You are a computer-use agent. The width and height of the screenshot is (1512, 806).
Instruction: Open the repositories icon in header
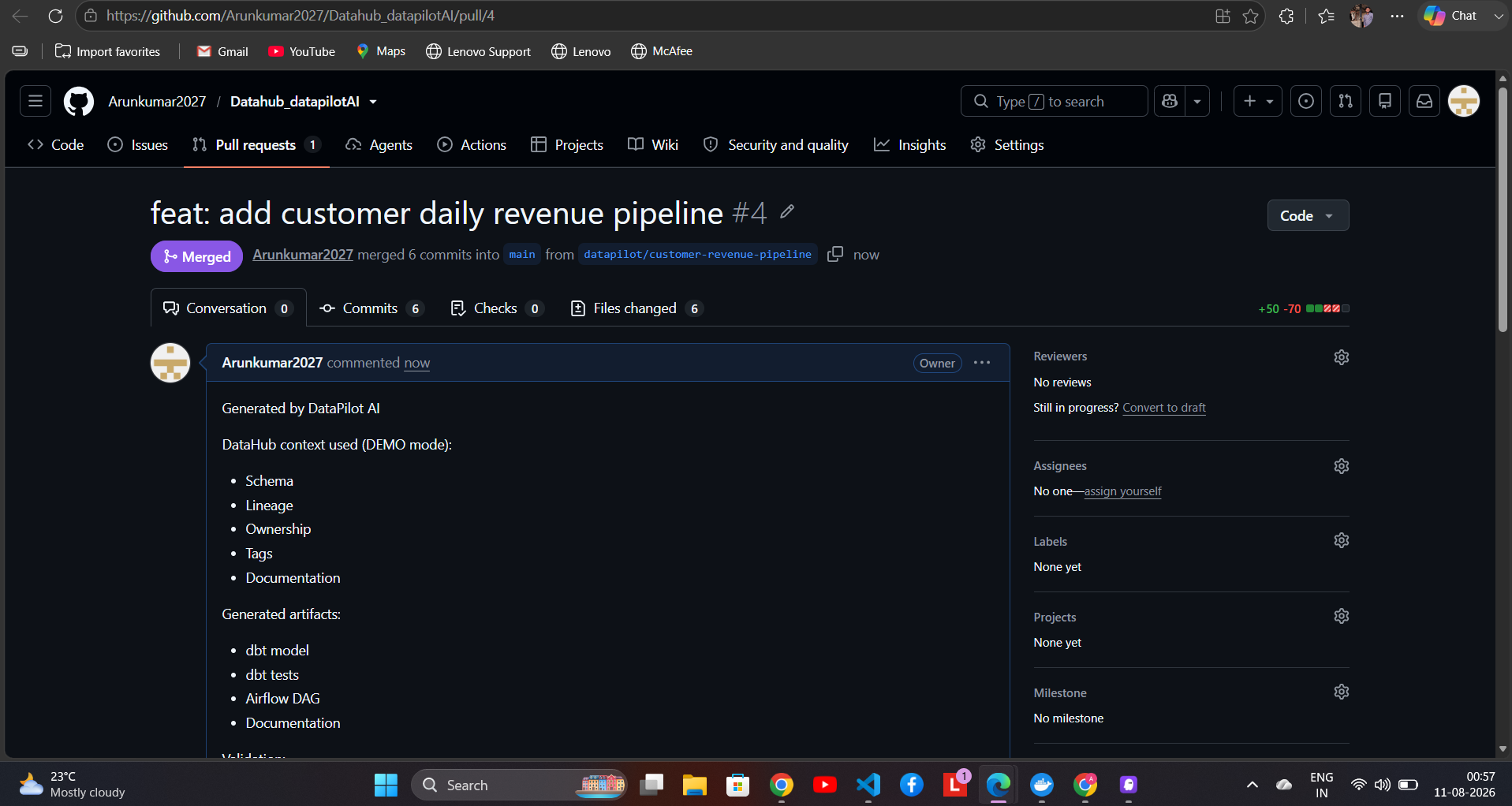tap(1385, 101)
